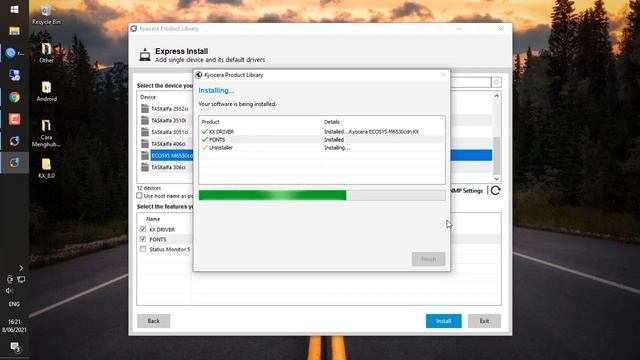Click the Name column header in features
Screen dimensions: 640x360
tap(153, 219)
